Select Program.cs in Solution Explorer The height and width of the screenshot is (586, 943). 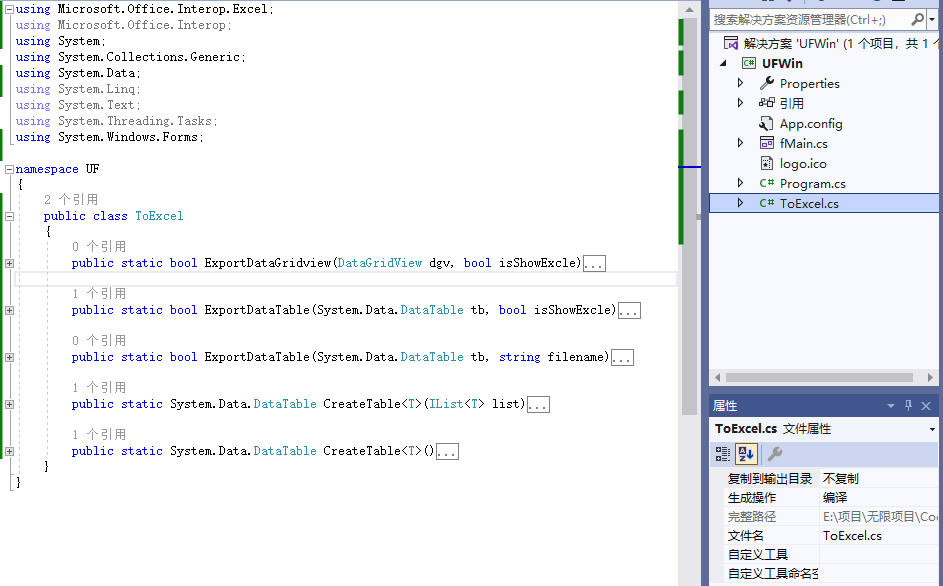812,184
